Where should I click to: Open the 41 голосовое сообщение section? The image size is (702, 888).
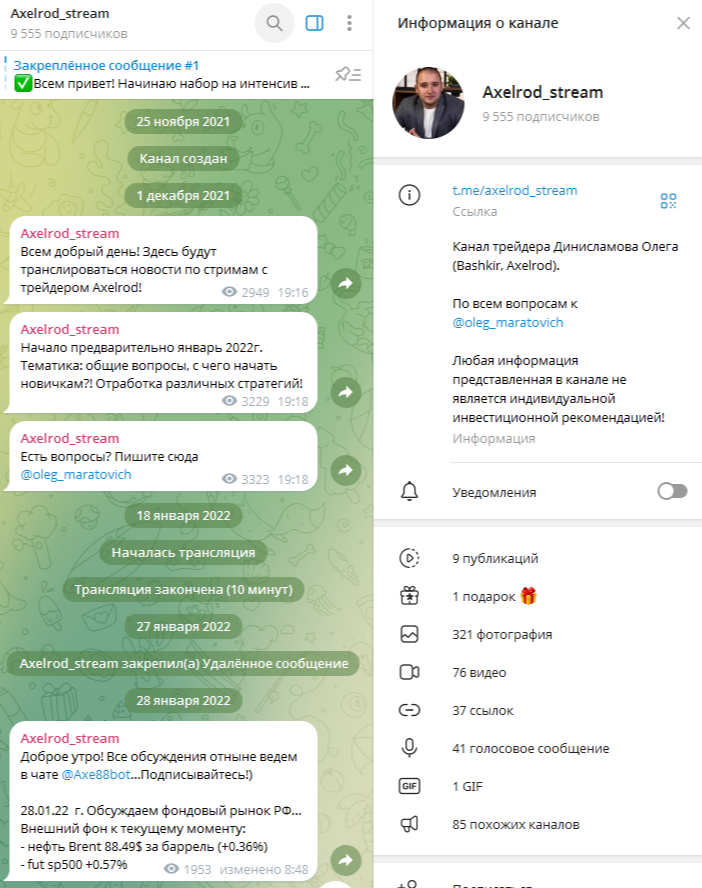[x=538, y=748]
